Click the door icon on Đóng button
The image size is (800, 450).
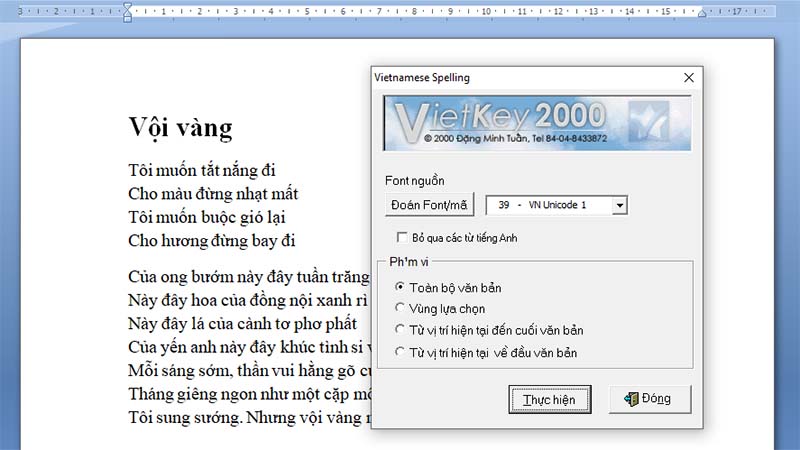click(x=631, y=399)
